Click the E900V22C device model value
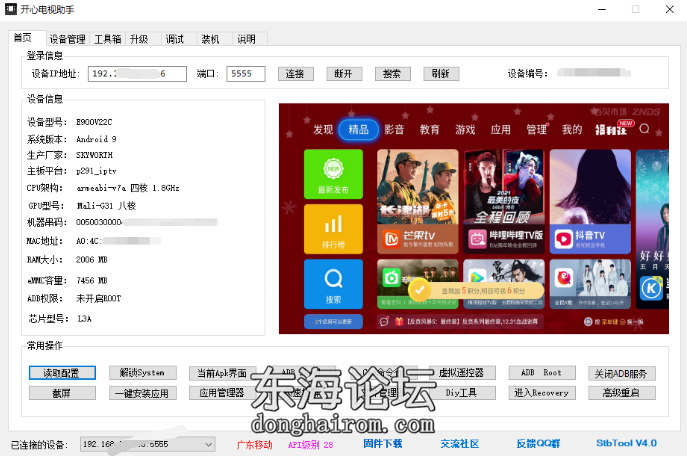 94,122
